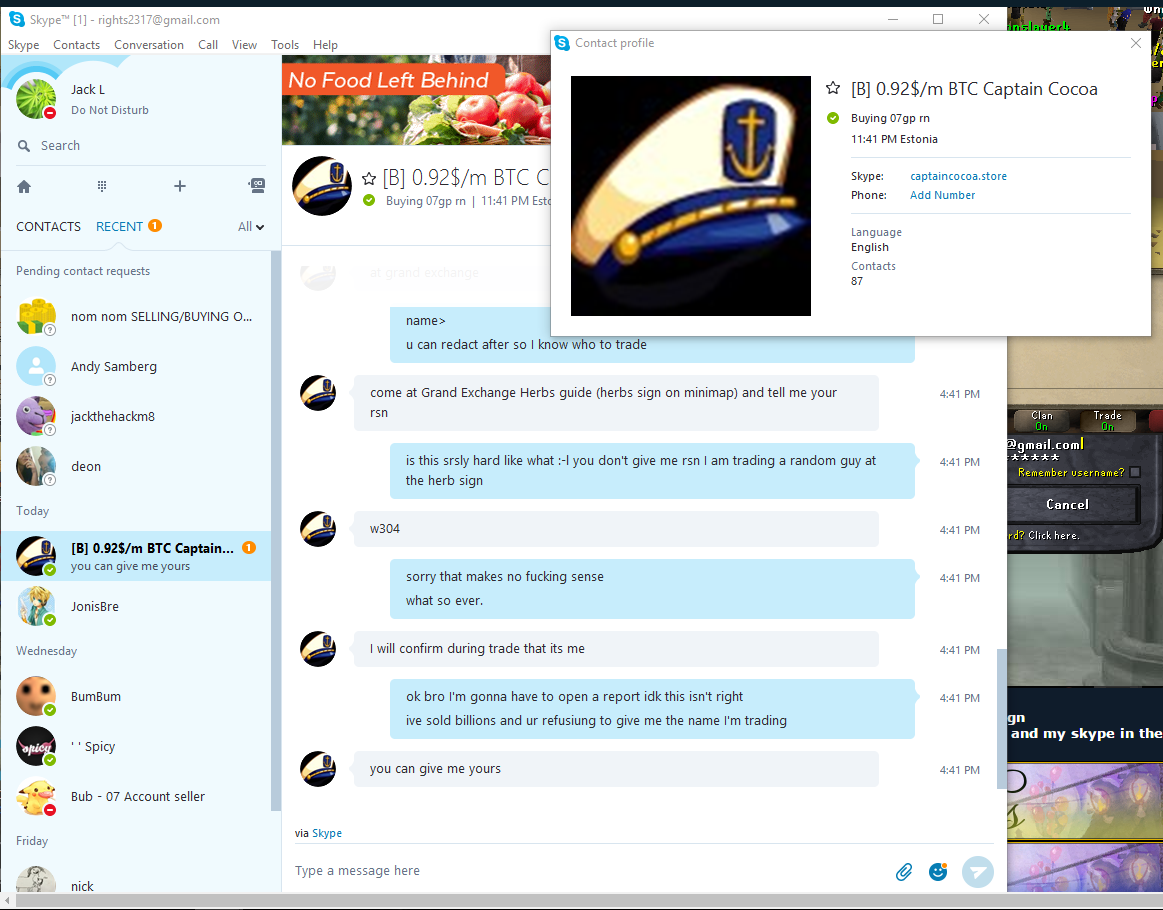
Task: Click the Add Number link
Action: 942,195
